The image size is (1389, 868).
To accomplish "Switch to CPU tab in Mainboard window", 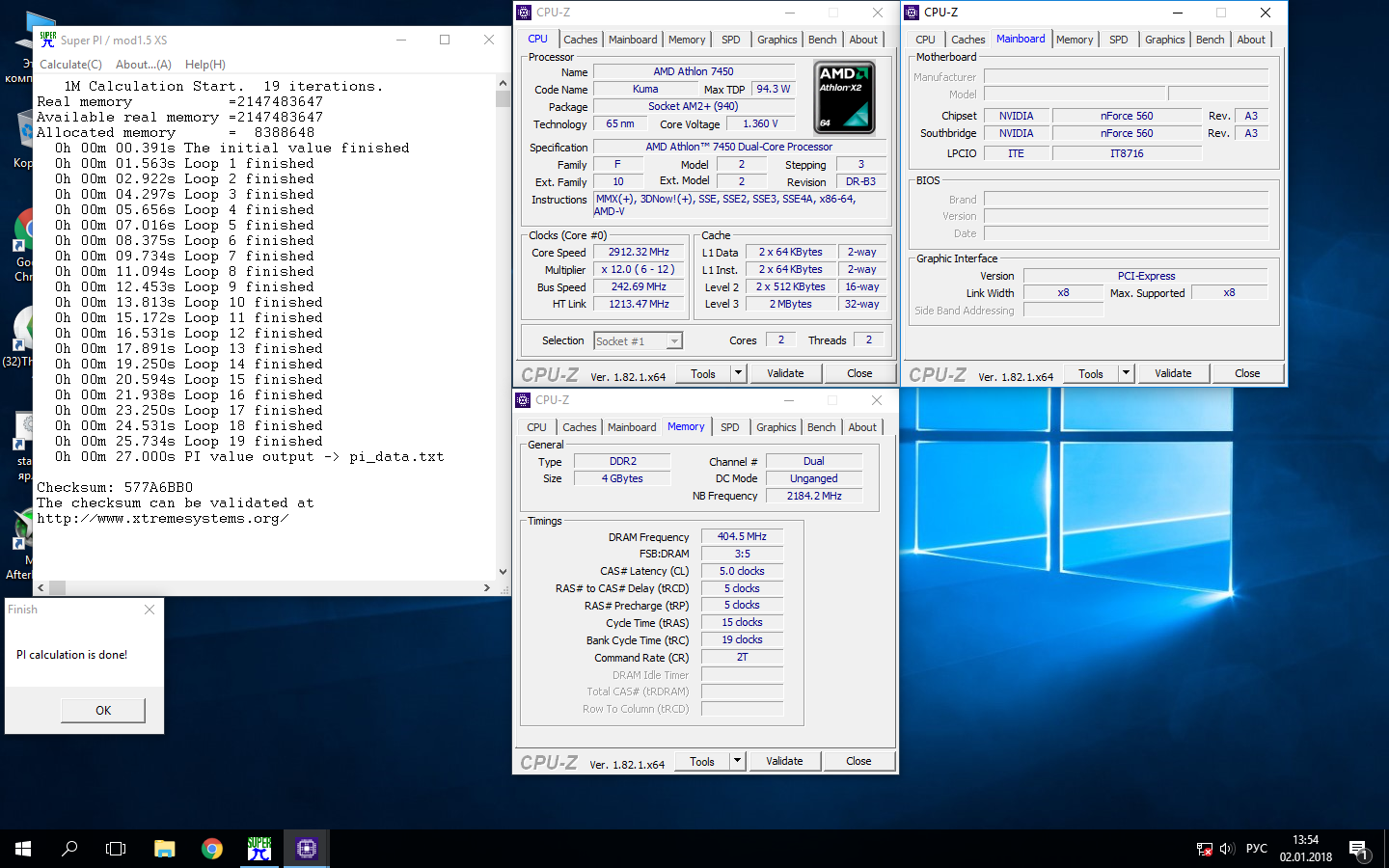I will tap(925, 40).
